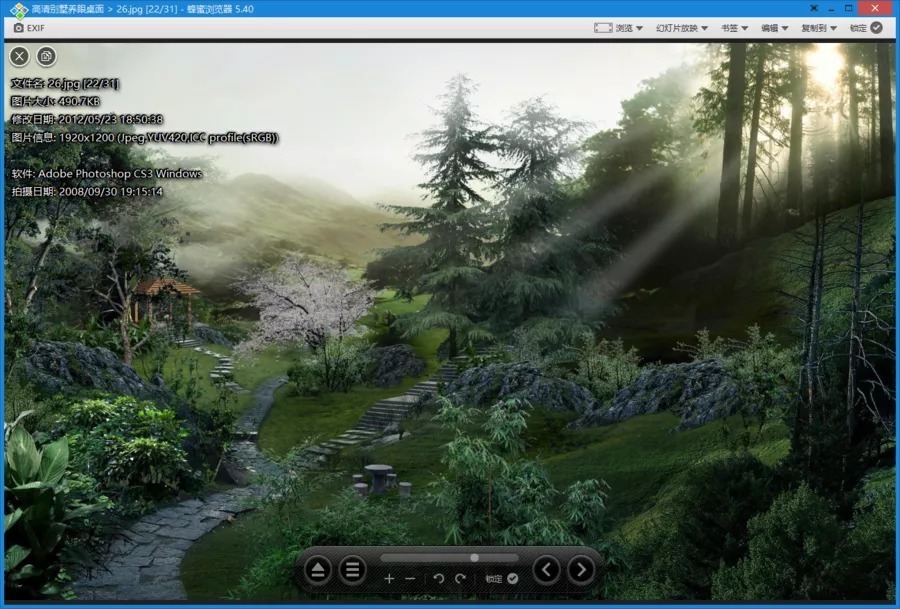Viewport: 900px width, 609px height.
Task: Maximize the 蜂蜜浏览器 window
Action: tap(848, 9)
